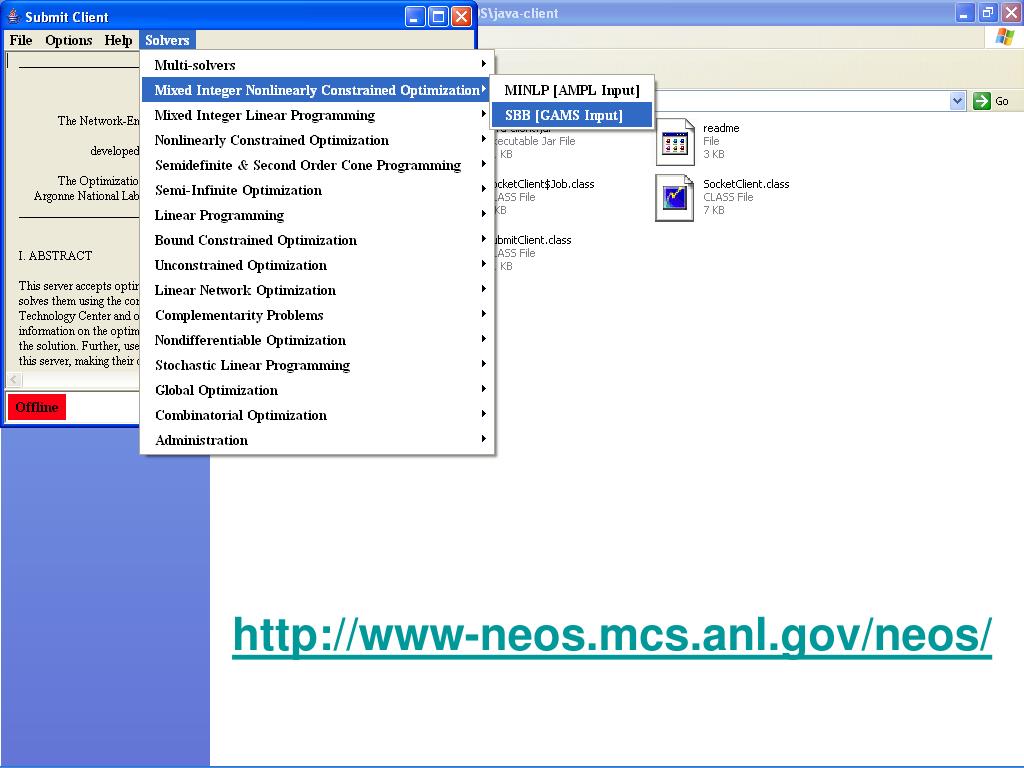
Task: Click the Go button in Explorer
Action: [x=992, y=101]
